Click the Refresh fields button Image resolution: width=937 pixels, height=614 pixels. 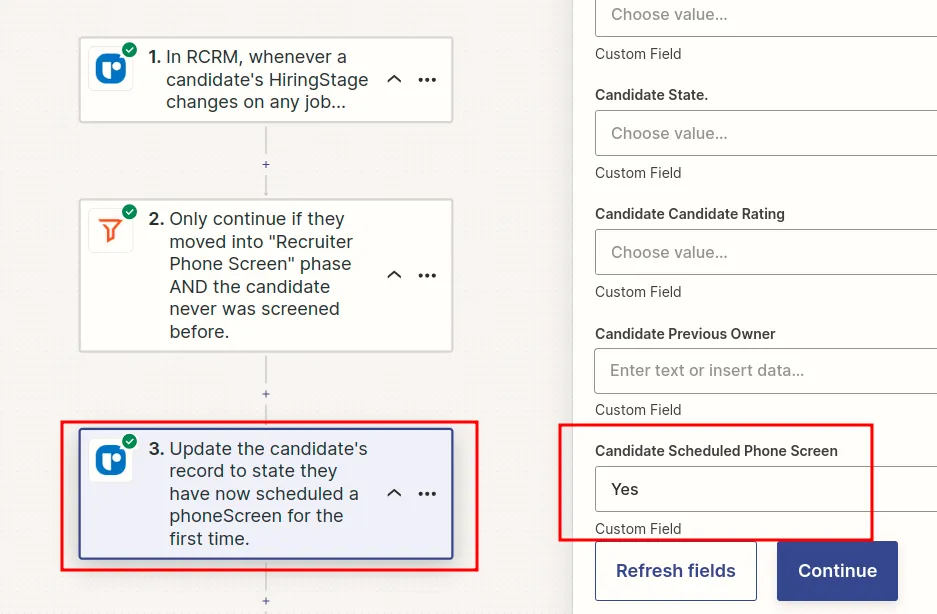[x=676, y=571]
